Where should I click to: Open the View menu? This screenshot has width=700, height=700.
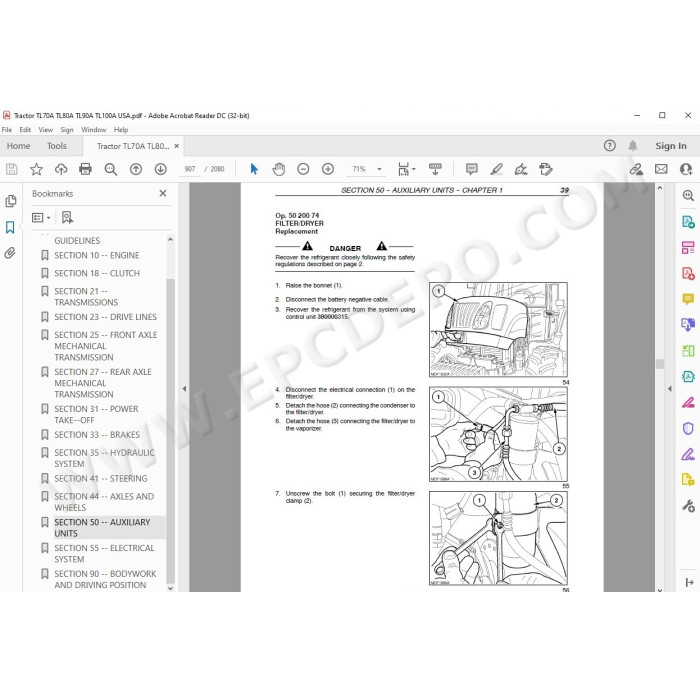(46, 130)
